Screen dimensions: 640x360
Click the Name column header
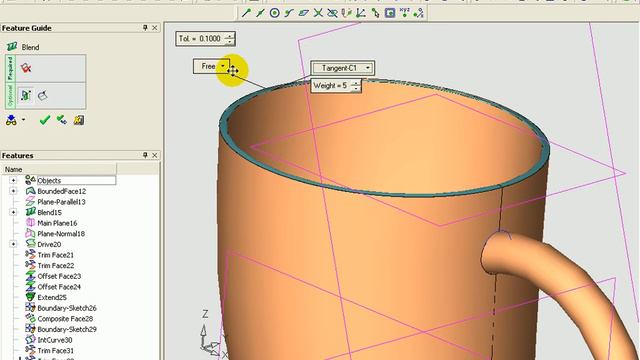tap(59, 169)
